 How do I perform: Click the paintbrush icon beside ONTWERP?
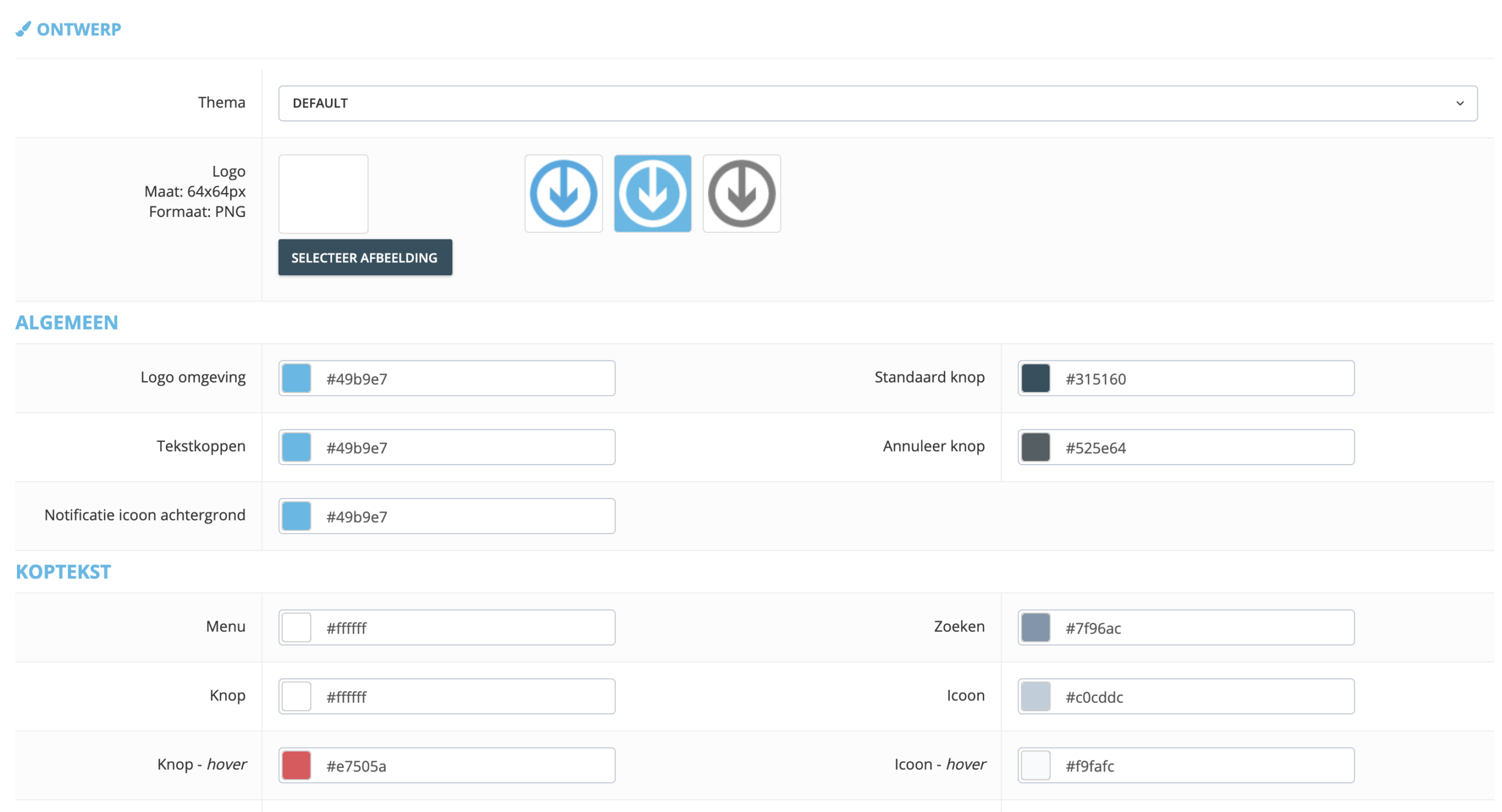click(23, 29)
